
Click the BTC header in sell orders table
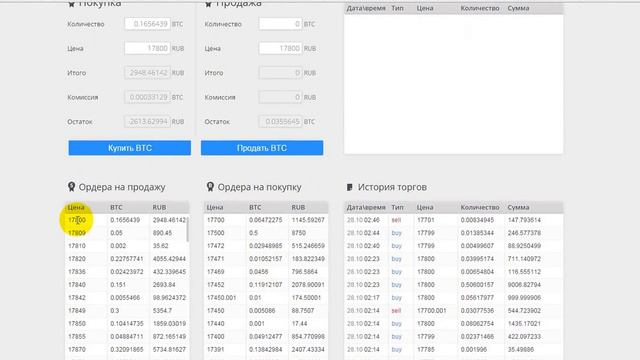tap(116, 207)
